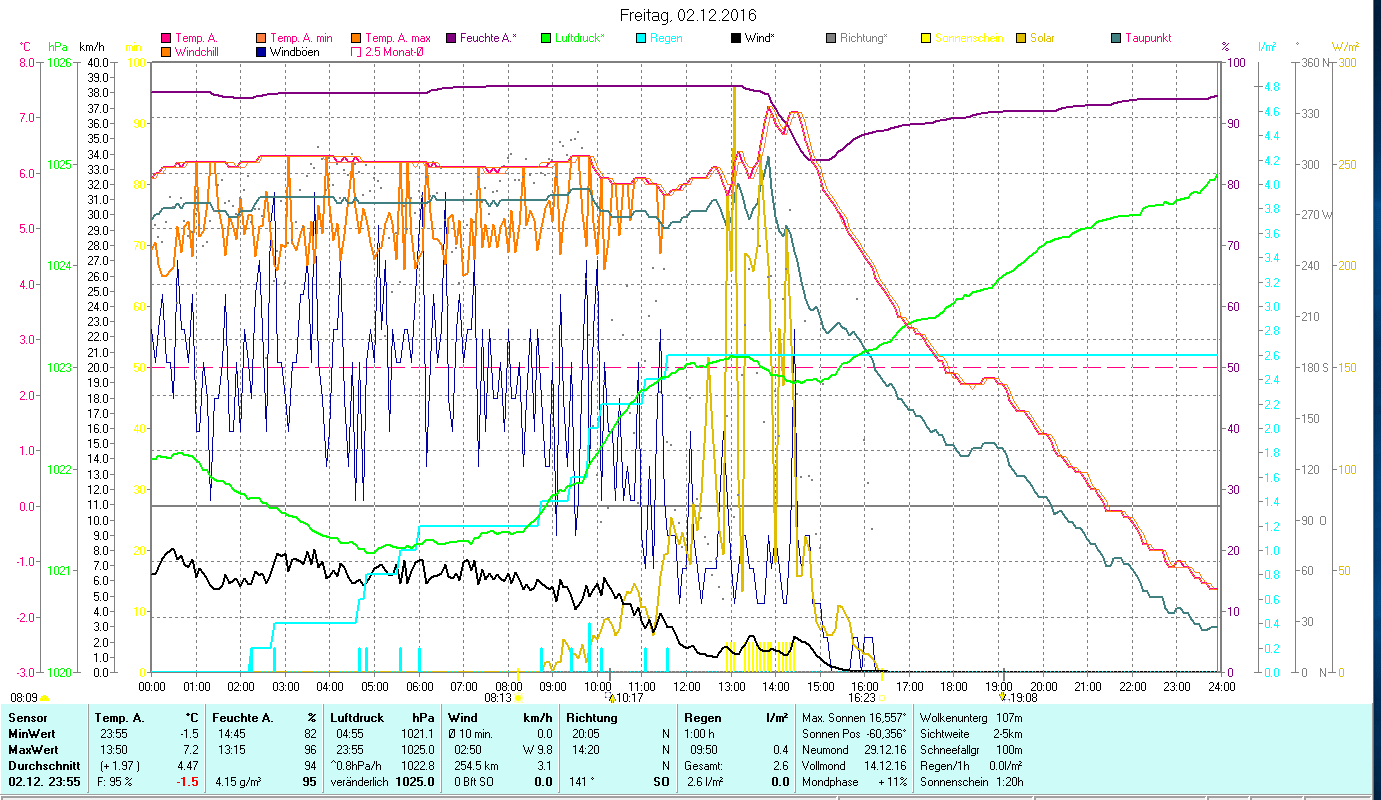The image size is (1381, 800).
Task: Click the yellow Sonnenschein legend swatch
Action: point(926,38)
